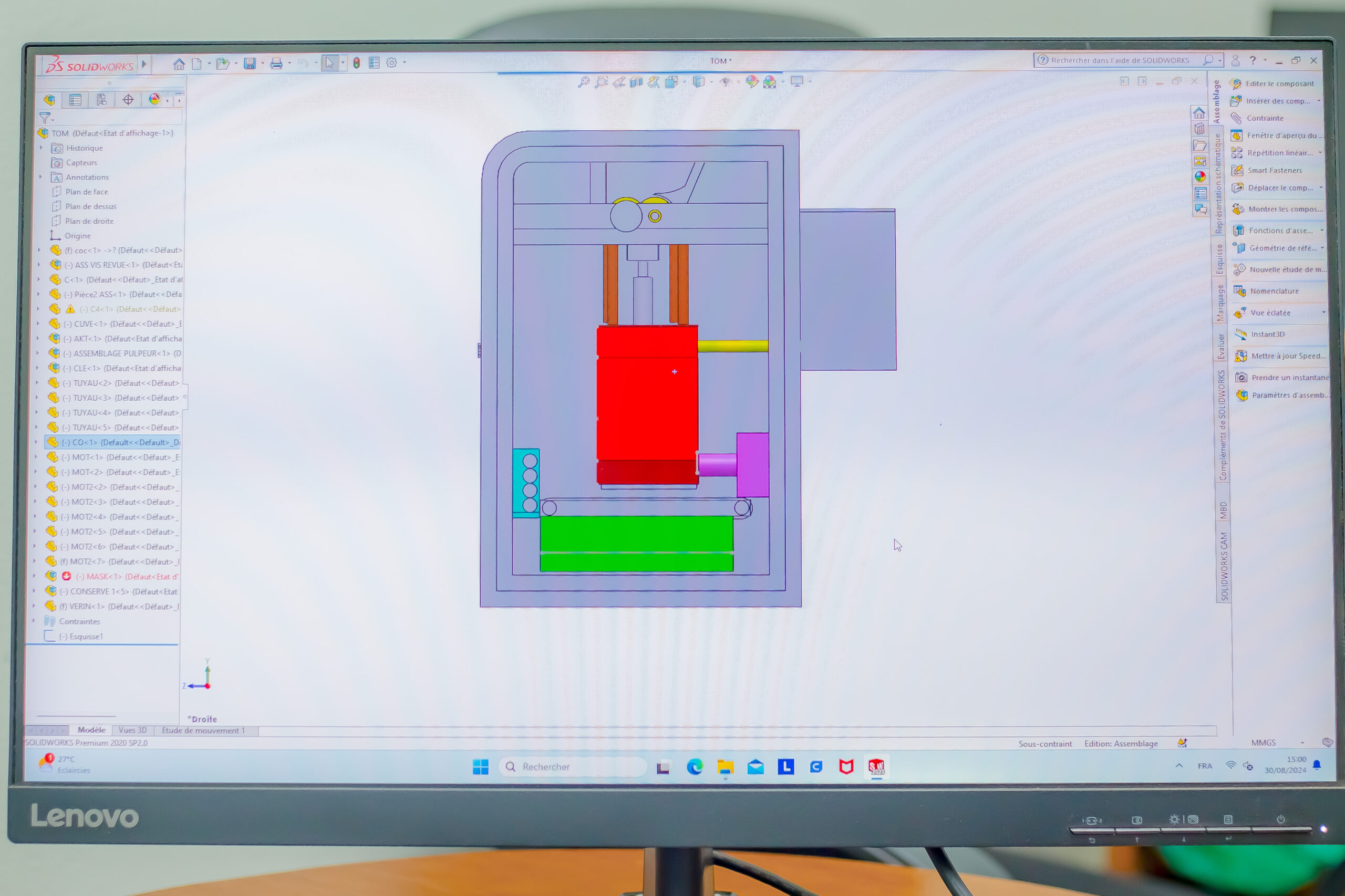Click the Section View icon in view toolbar
This screenshot has height=896, width=1345.
pyautogui.click(x=636, y=82)
